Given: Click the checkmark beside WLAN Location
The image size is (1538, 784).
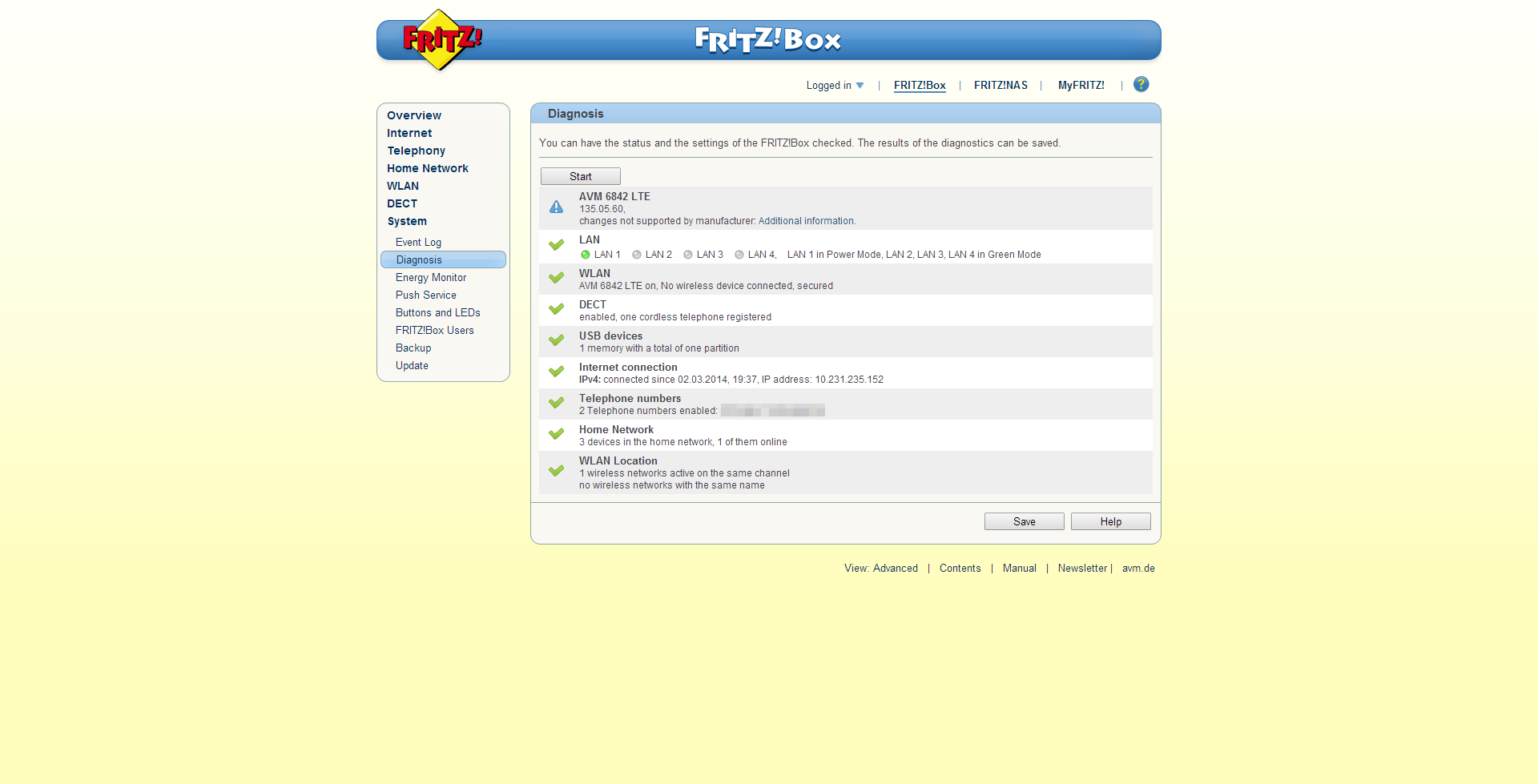Looking at the screenshot, I should pos(556,471).
